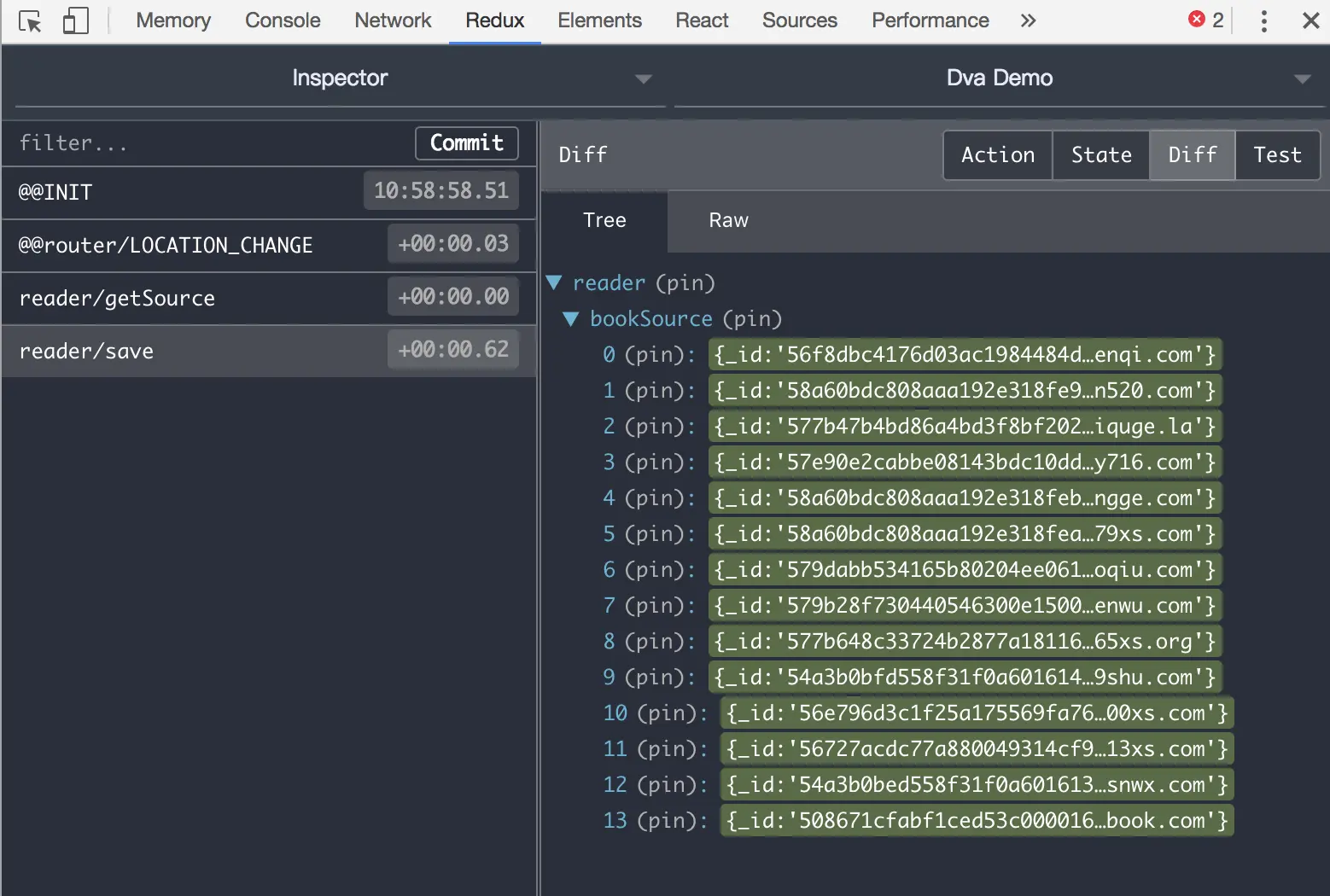Select the @@INIT action row

[x=269, y=192]
